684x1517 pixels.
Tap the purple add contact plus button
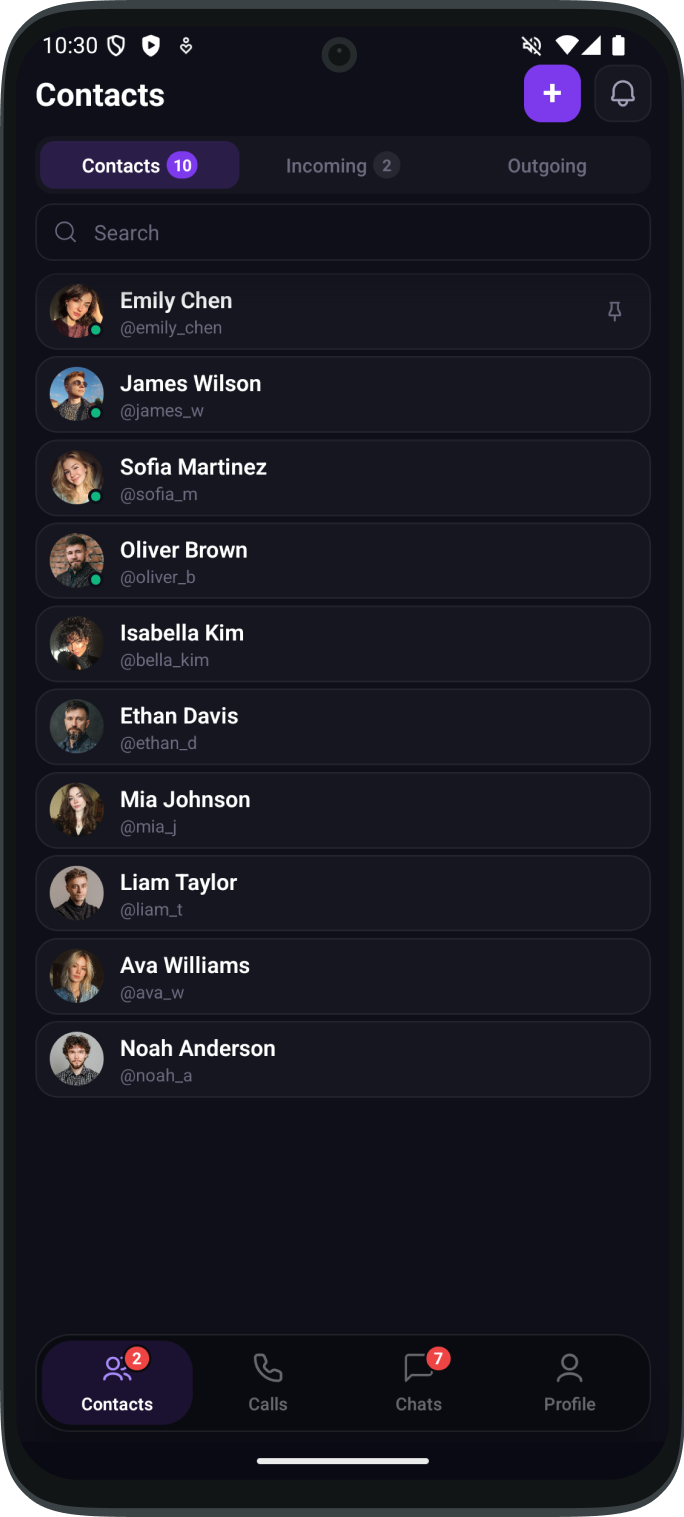[552, 94]
